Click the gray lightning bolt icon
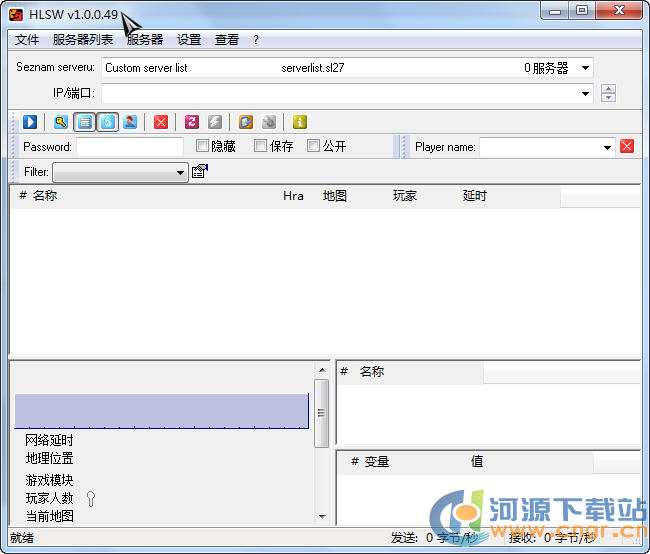 (x=215, y=122)
